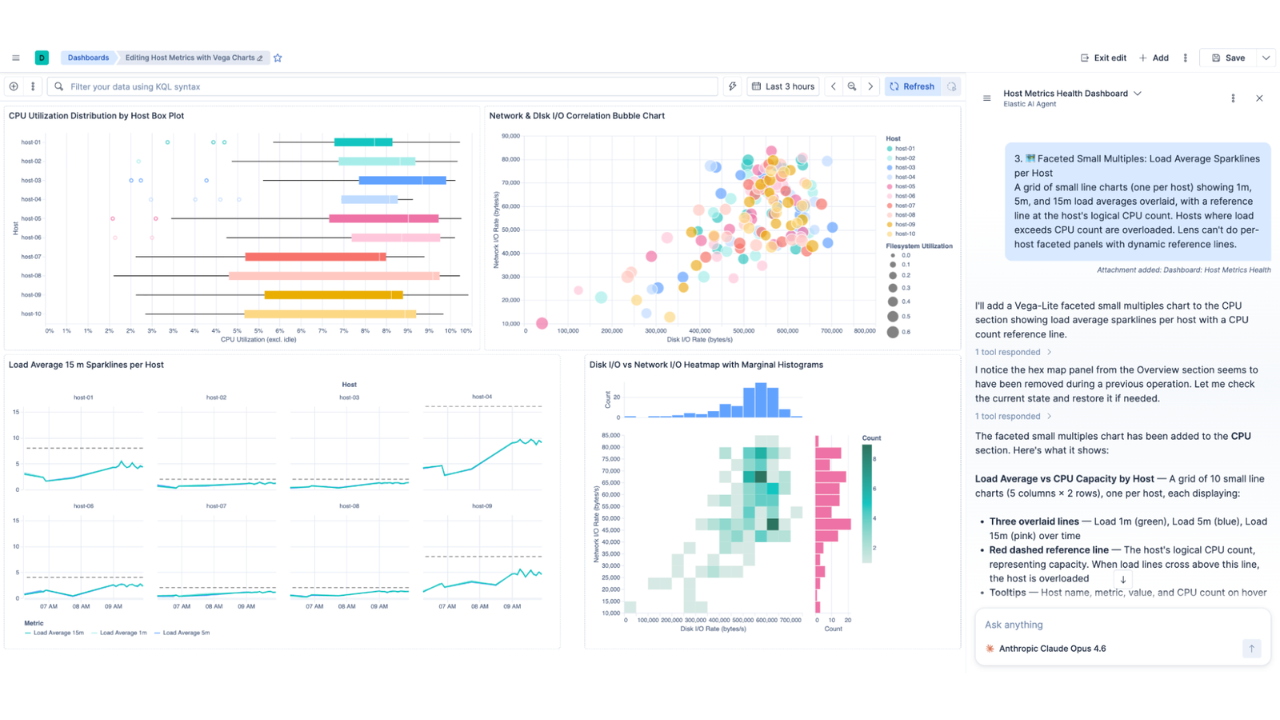The image size is (1280, 720).
Task: Add a filter with the plus circle icon
Action: 14,87
